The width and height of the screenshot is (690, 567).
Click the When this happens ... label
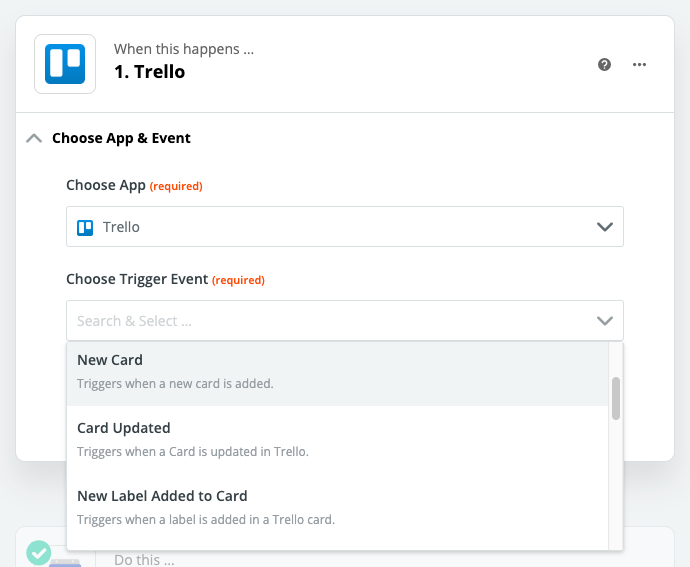point(184,49)
